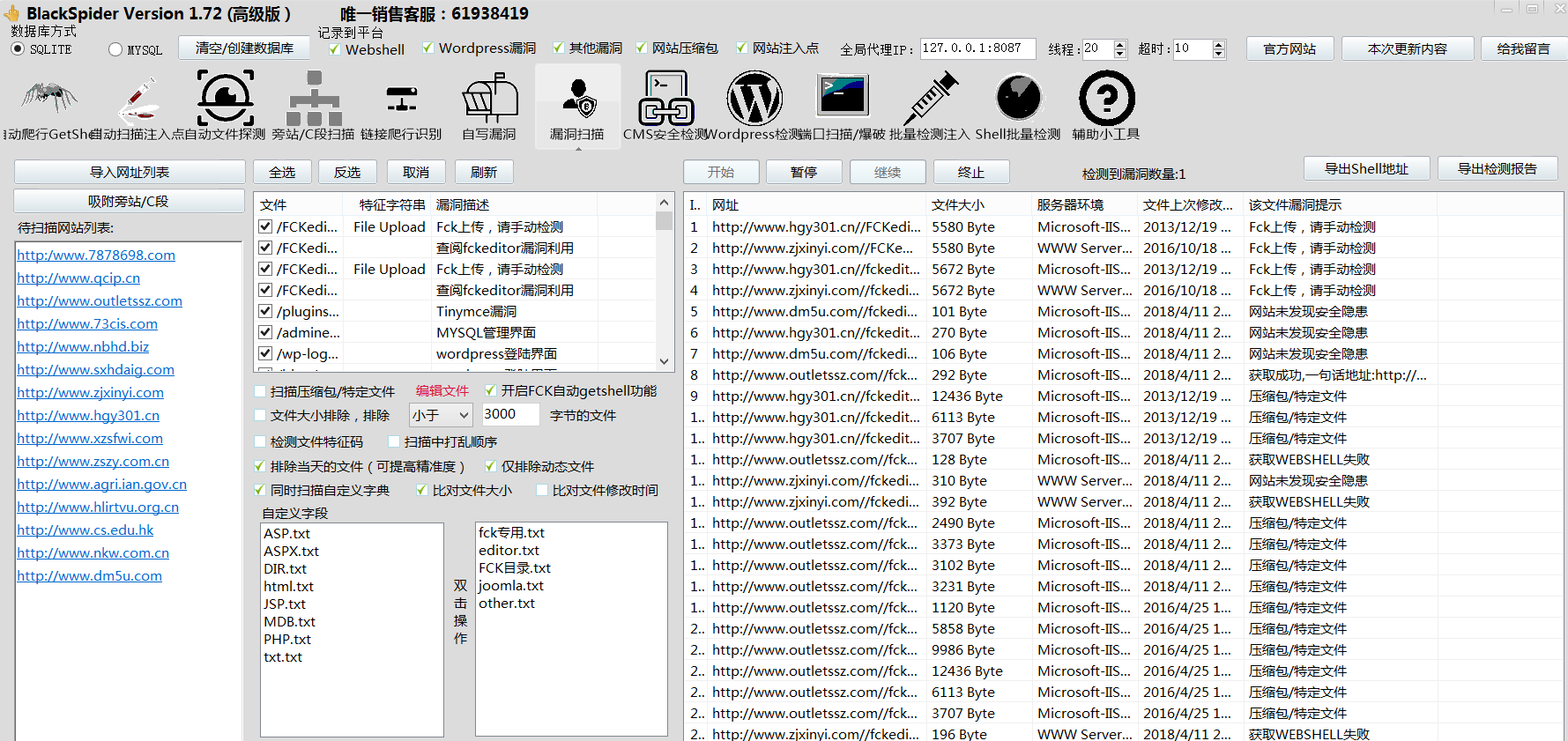Click the 全局代理IP input field
Image resolution: width=1568 pixels, height=741 pixels.
click(x=977, y=48)
